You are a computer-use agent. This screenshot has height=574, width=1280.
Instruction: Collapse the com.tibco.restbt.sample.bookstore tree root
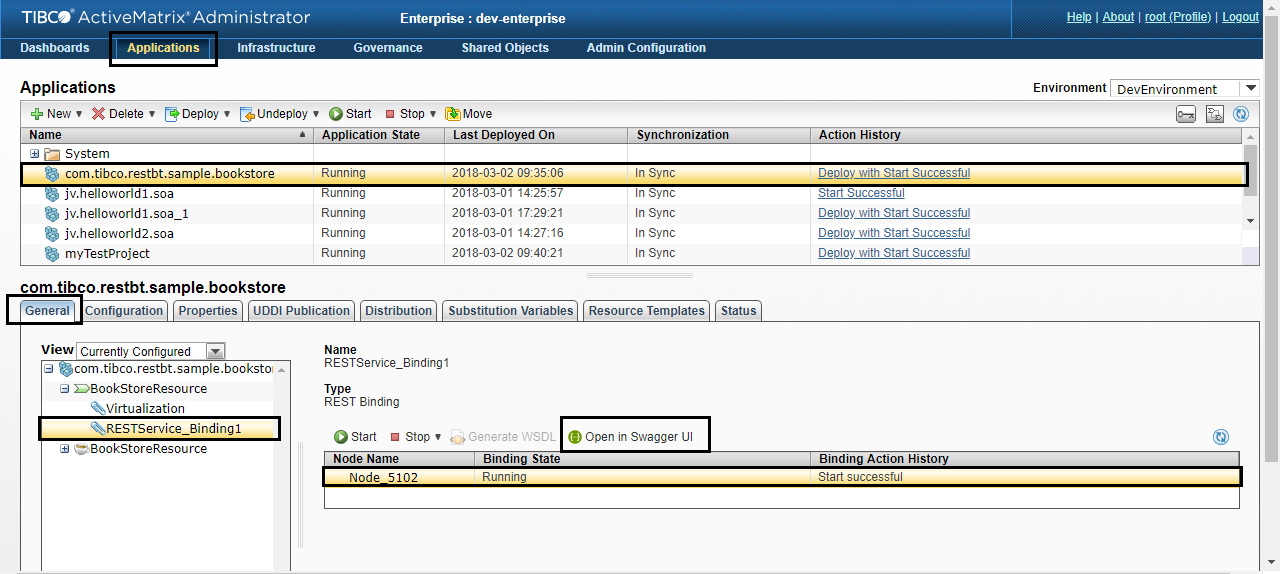point(49,369)
